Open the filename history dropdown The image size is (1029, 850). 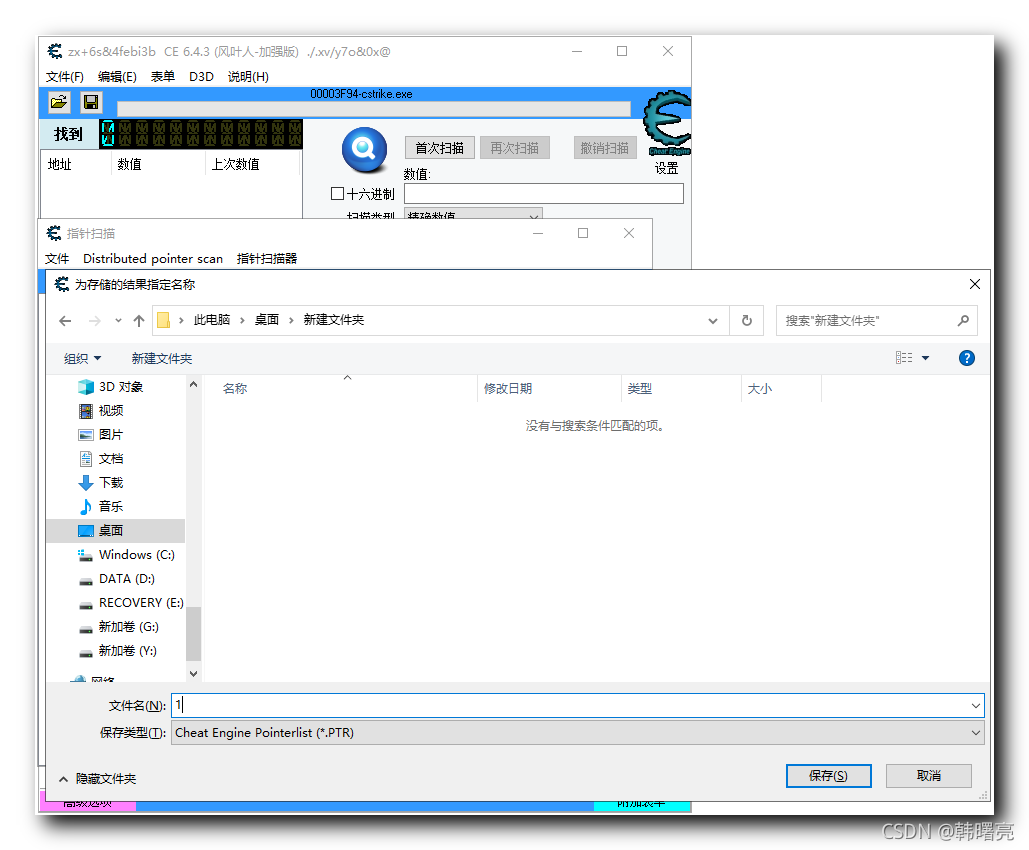click(x=975, y=706)
